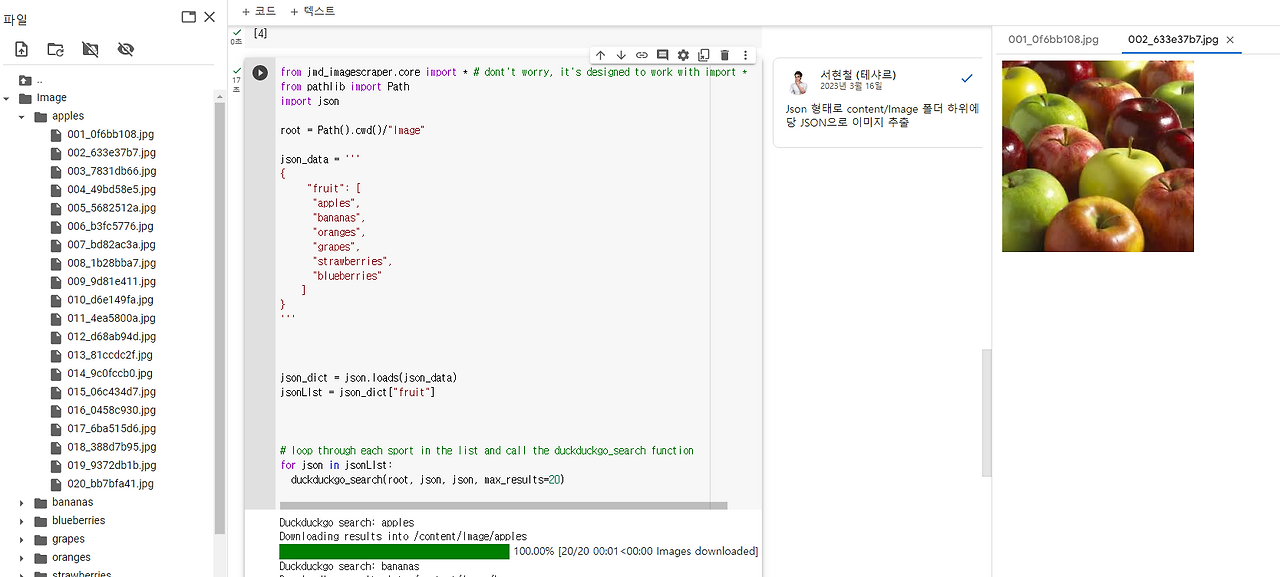Expand the bananas folder

[21, 502]
